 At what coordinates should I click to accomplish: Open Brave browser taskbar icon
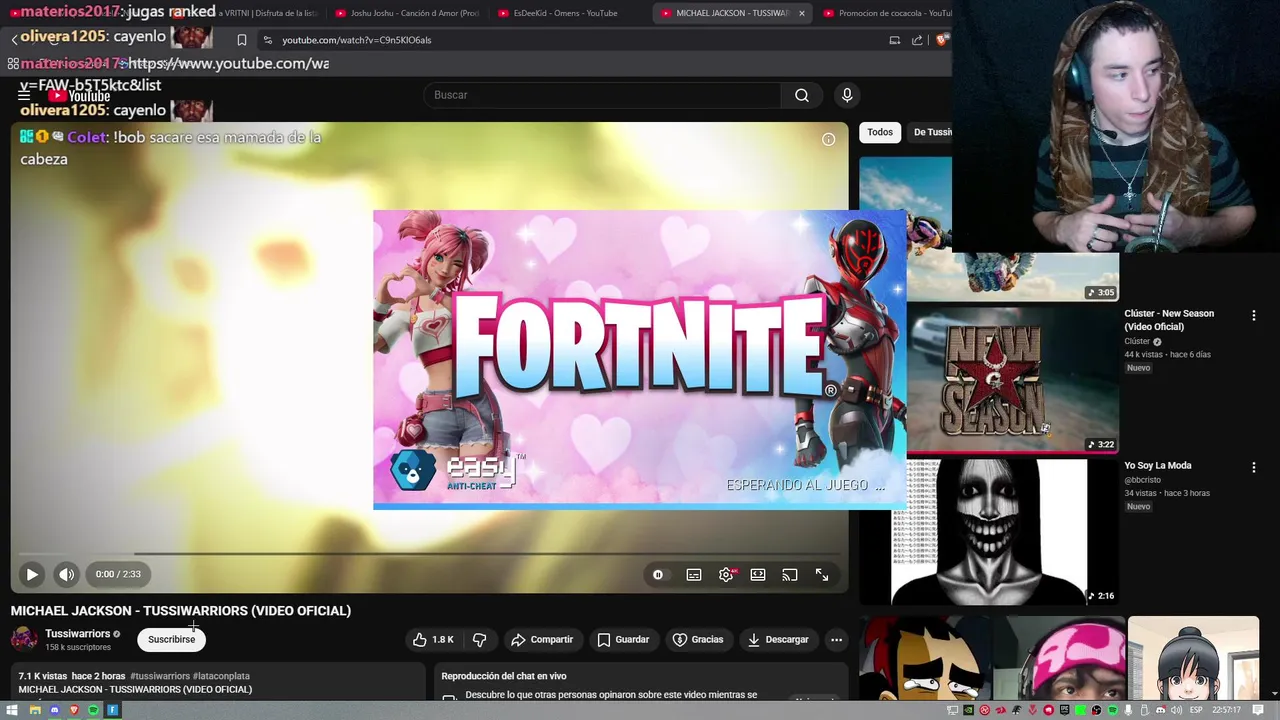point(74,710)
